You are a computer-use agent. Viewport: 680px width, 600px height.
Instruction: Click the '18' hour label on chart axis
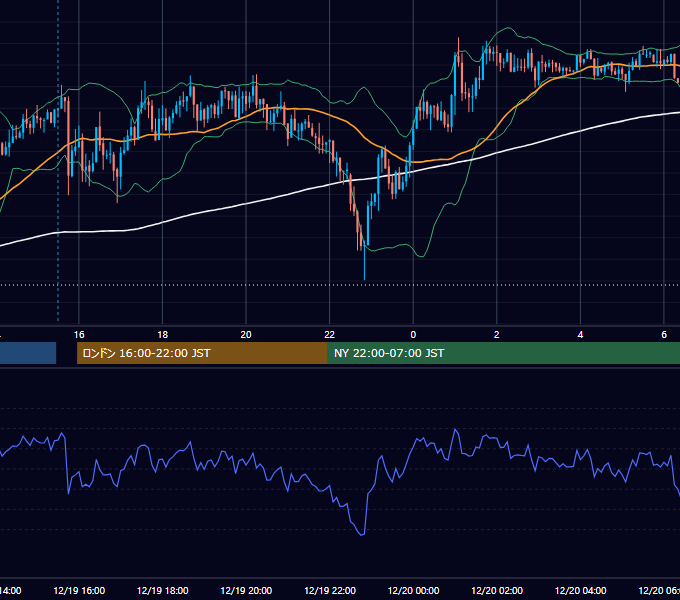pos(163,335)
